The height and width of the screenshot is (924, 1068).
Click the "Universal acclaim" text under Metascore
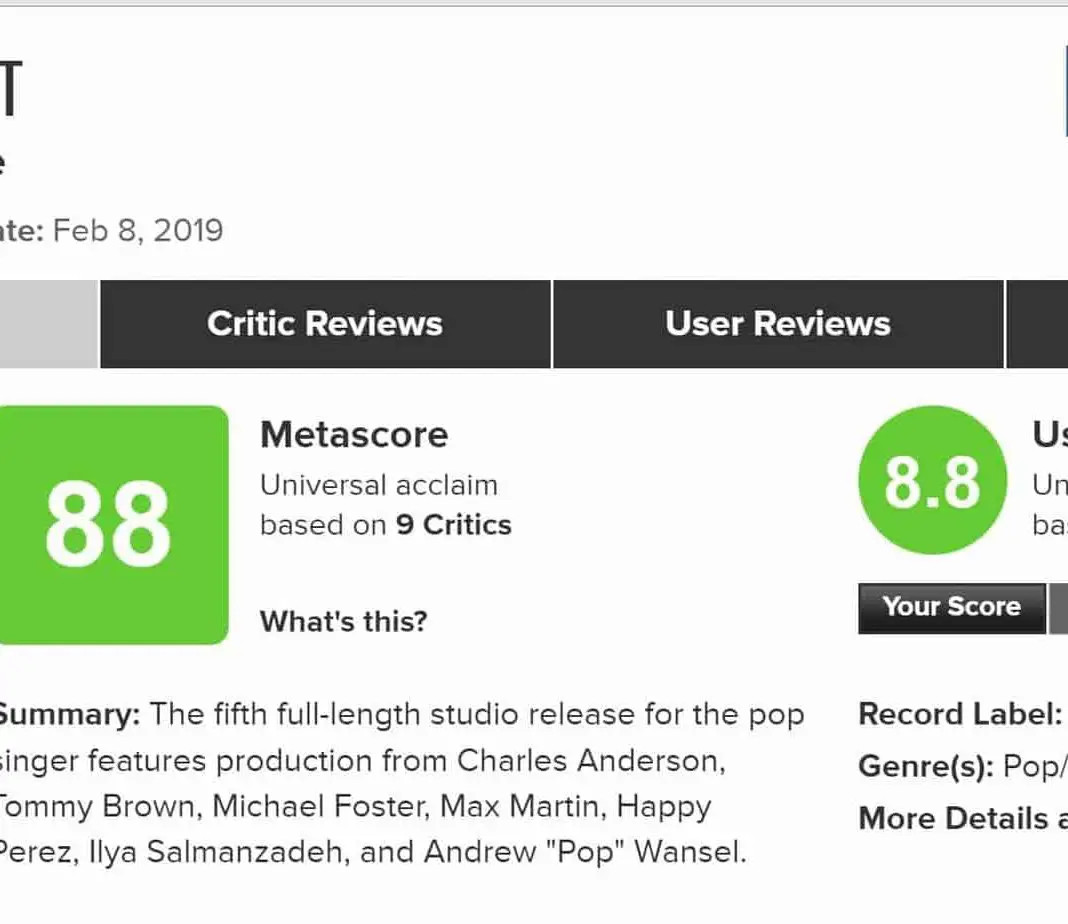tap(378, 485)
